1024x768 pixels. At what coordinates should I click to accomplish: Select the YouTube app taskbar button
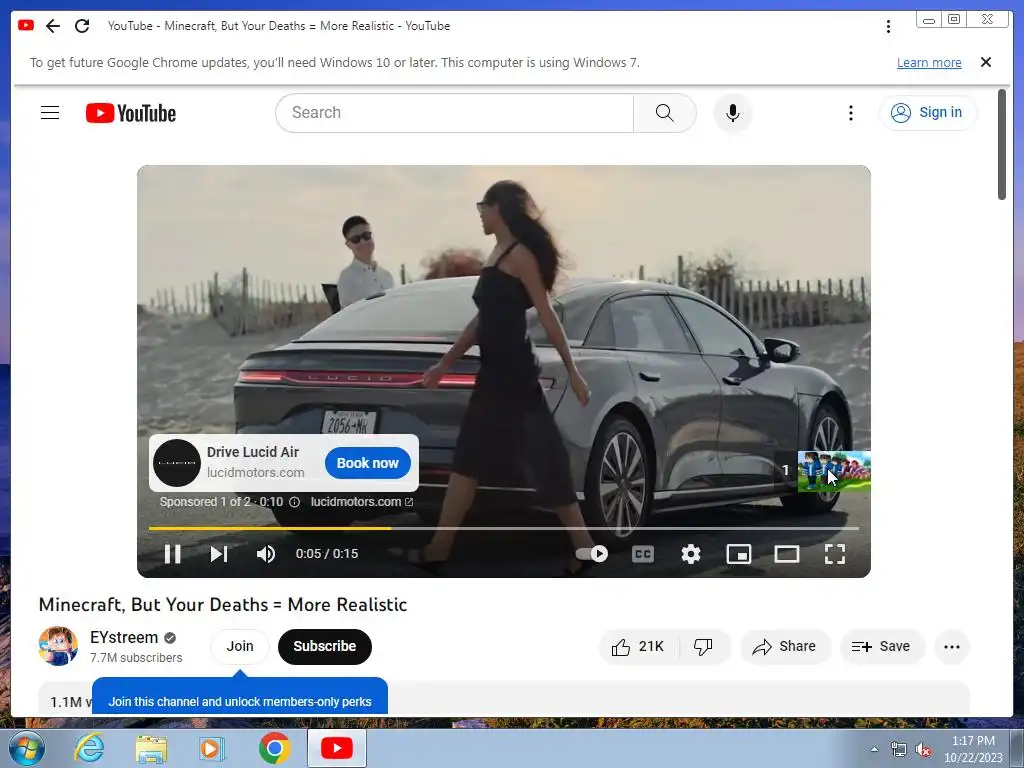click(336, 748)
